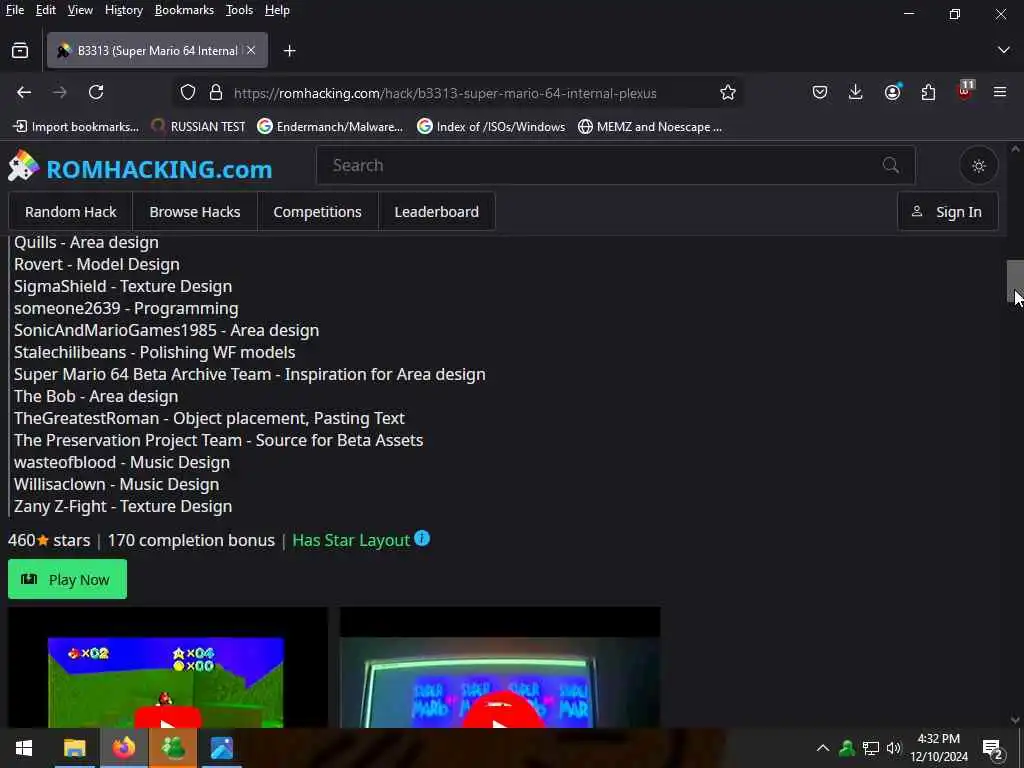The width and height of the screenshot is (1024, 768).
Task: Click the green user icon in system tray
Action: pyautogui.click(x=847, y=748)
